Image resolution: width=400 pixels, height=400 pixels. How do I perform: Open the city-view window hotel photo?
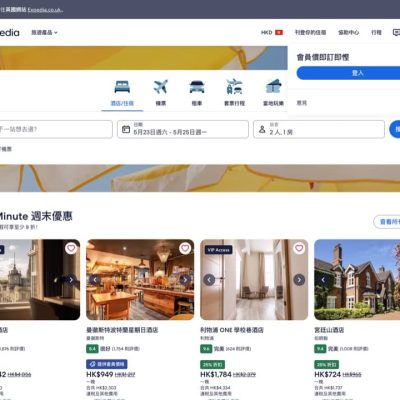[x=40, y=280]
